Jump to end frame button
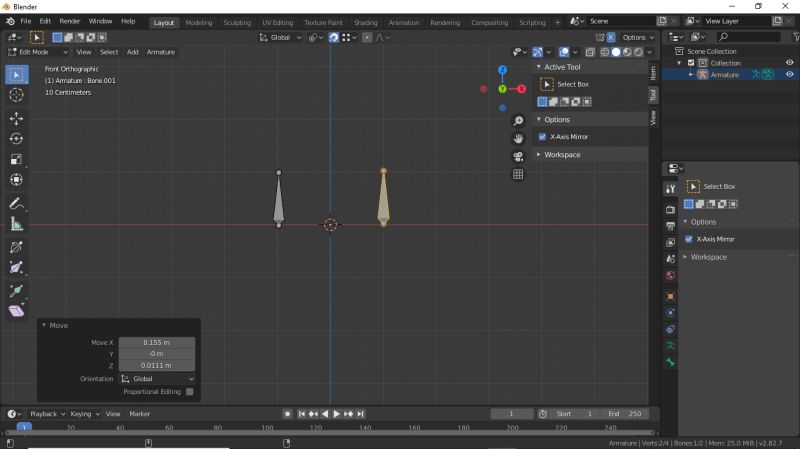 (360, 414)
